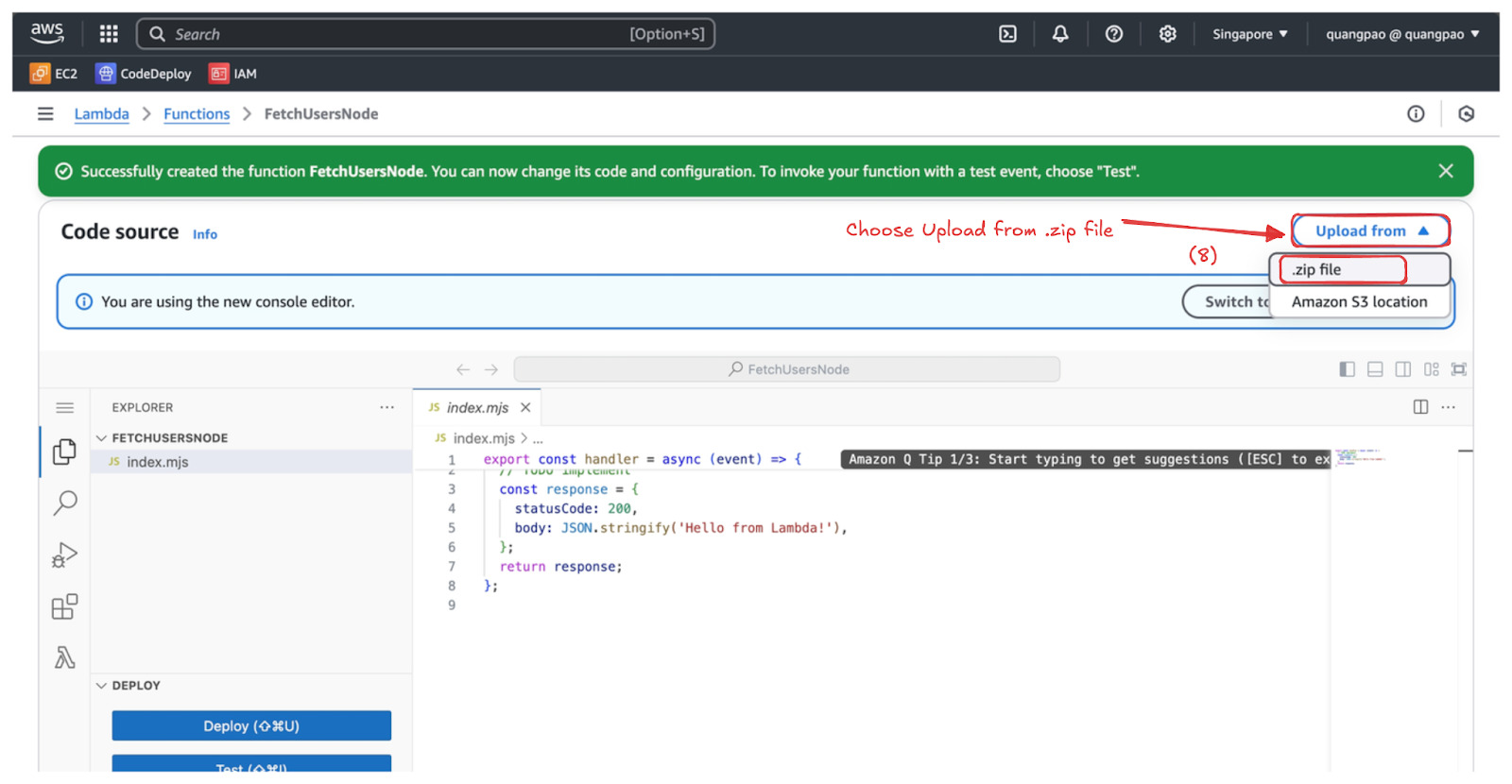
Task: Split the editor to the right
Action: [1420, 407]
